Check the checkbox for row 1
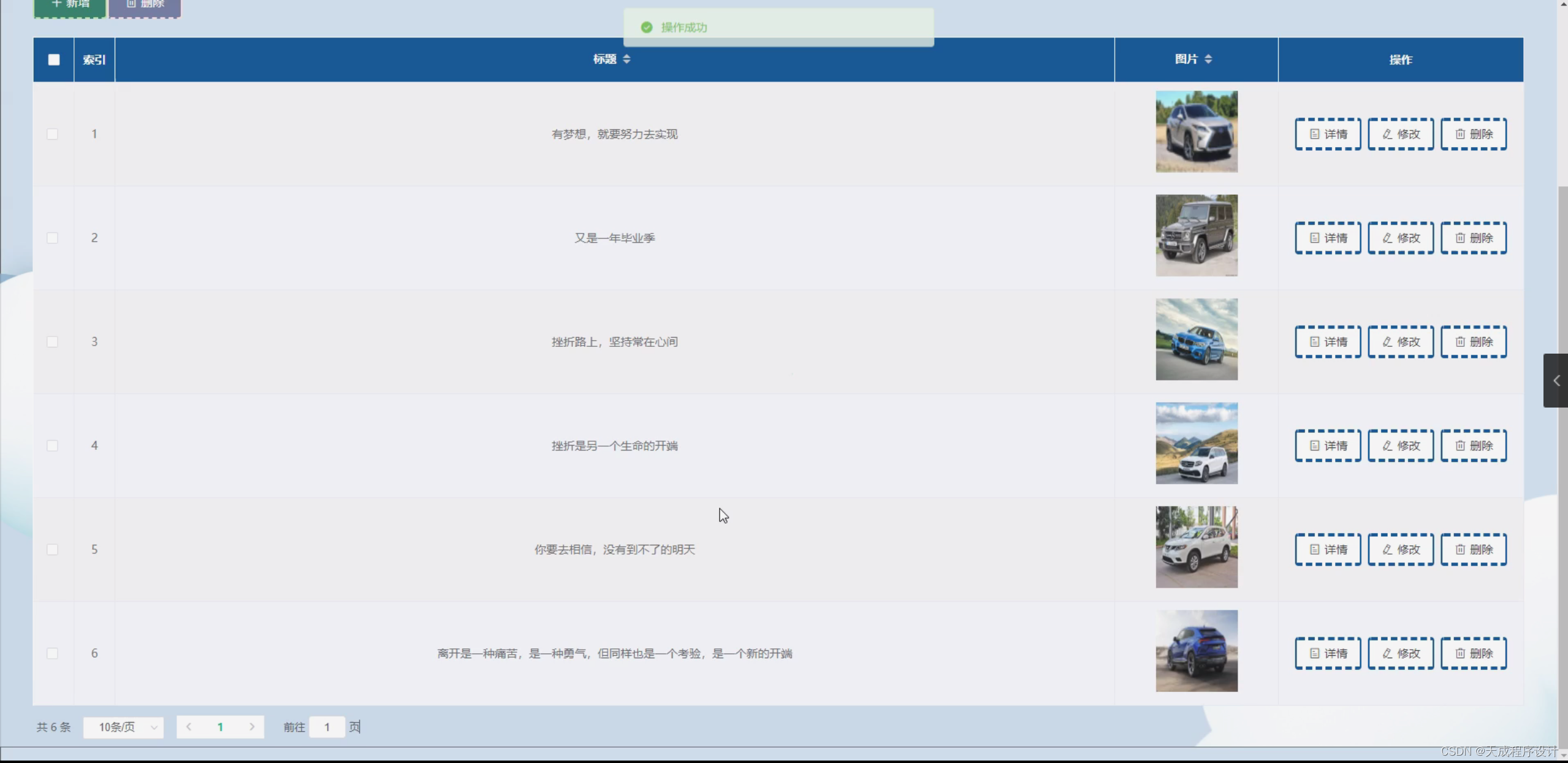Image resolution: width=1568 pixels, height=763 pixels. pyautogui.click(x=53, y=134)
